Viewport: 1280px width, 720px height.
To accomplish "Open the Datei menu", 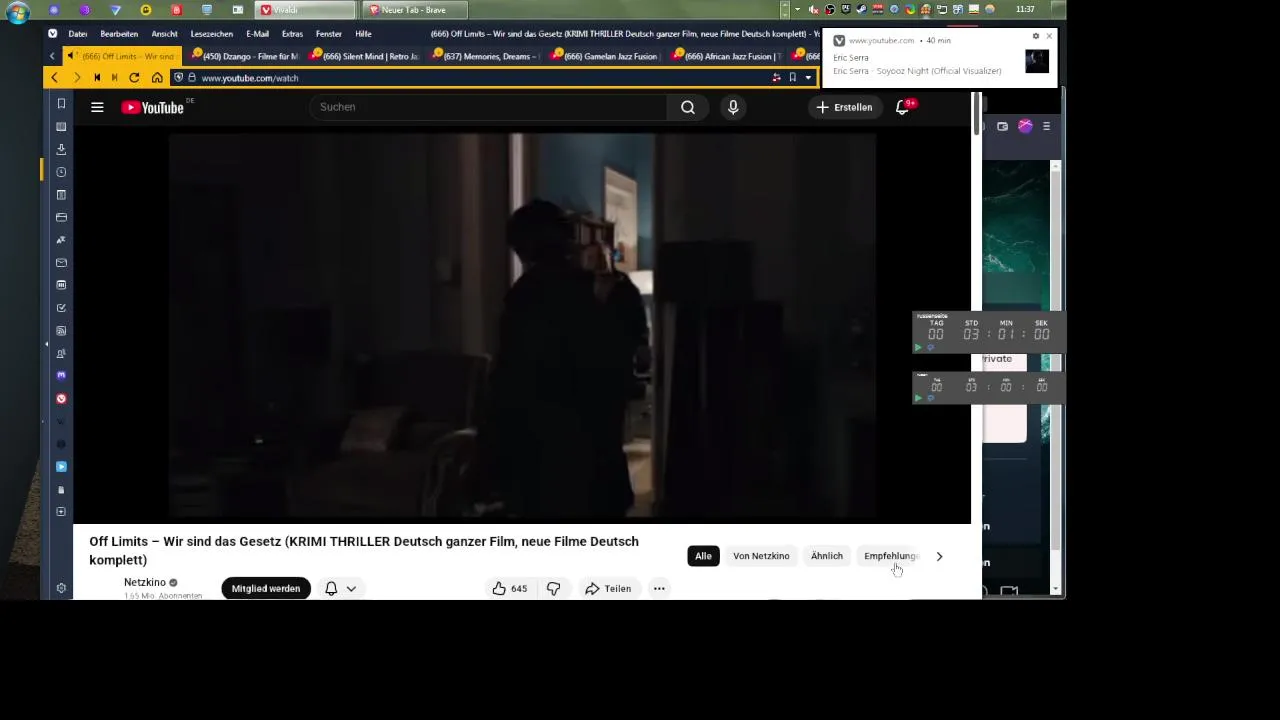I will tap(78, 34).
